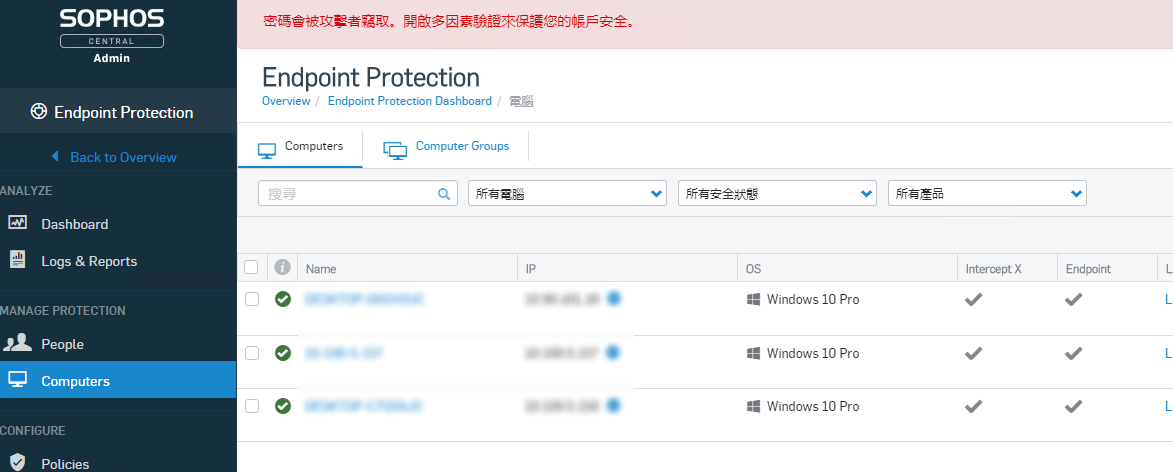Click the Logs & Reports icon
The width and height of the screenshot is (1173, 472).
point(17,261)
